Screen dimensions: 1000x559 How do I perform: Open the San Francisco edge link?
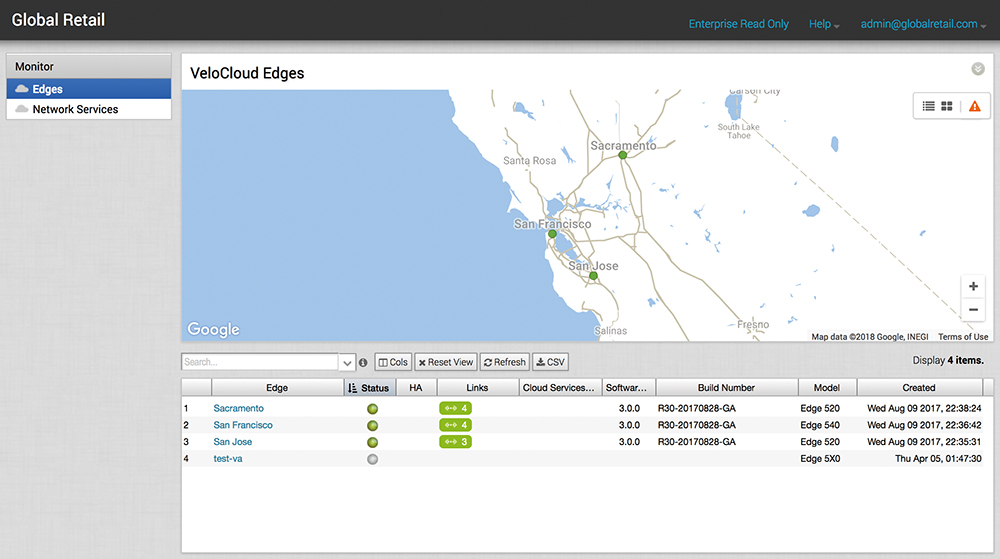243,425
